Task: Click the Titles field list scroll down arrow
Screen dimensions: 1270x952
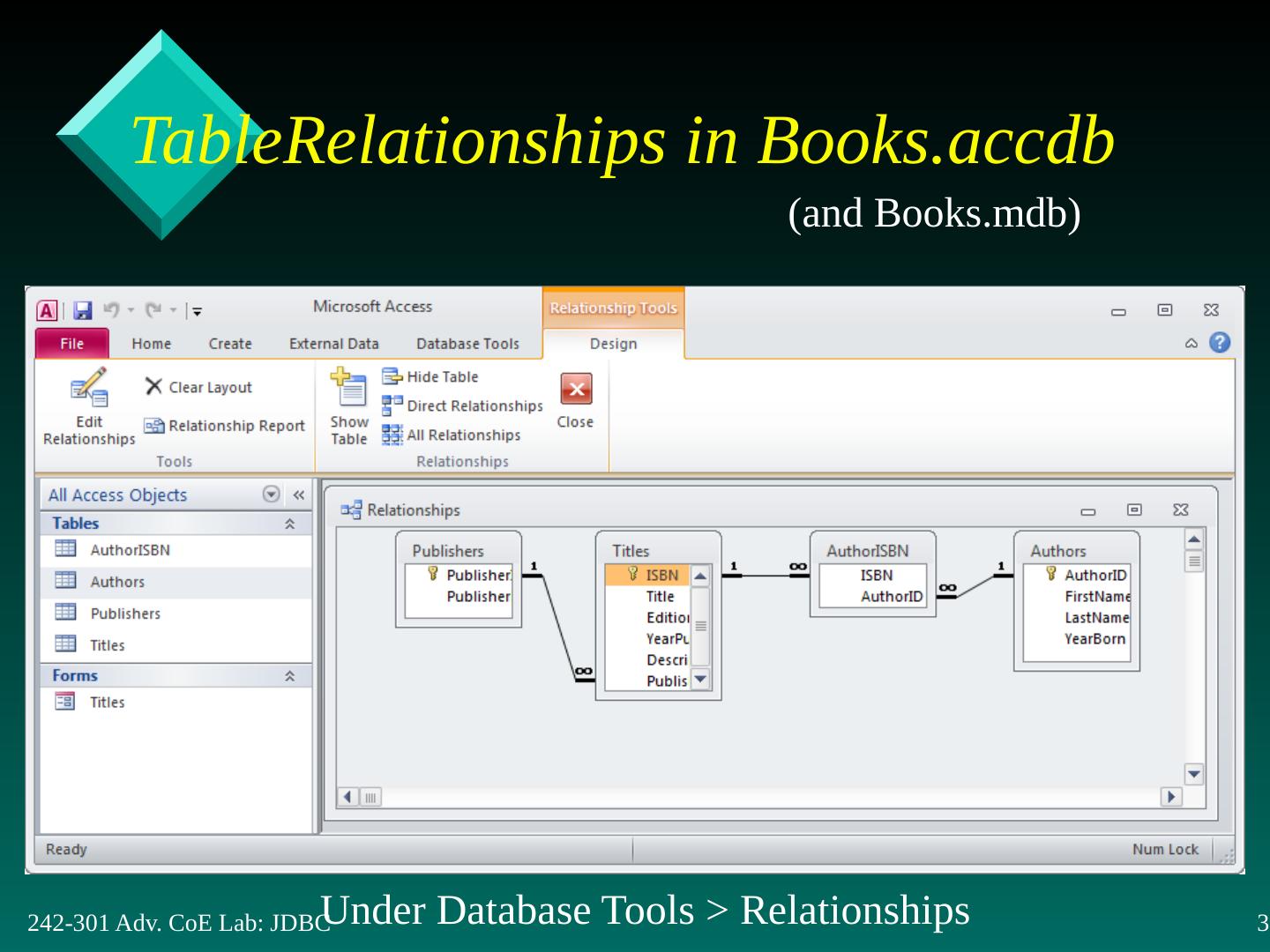Action: coord(700,679)
